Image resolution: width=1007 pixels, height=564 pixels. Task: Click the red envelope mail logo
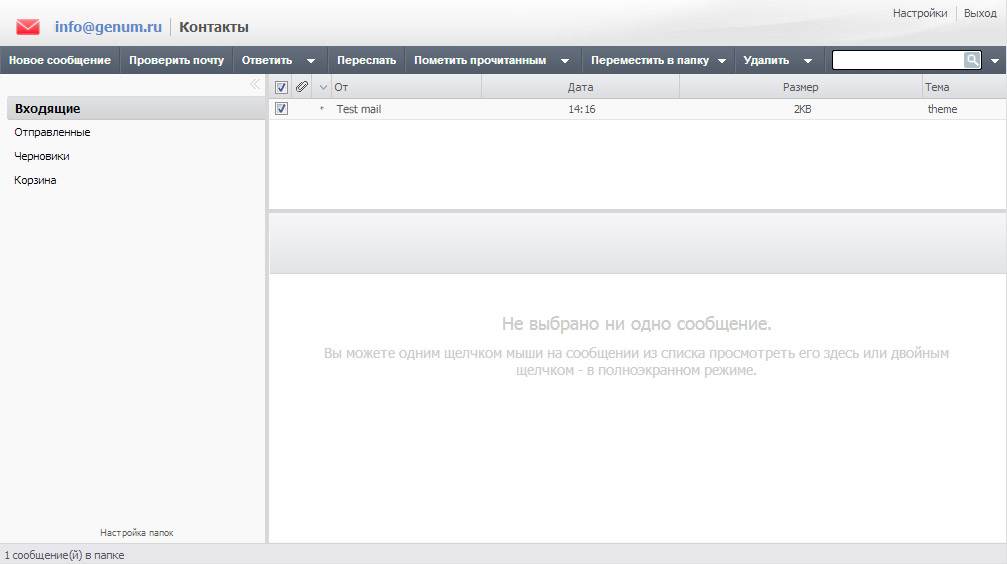click(x=28, y=27)
